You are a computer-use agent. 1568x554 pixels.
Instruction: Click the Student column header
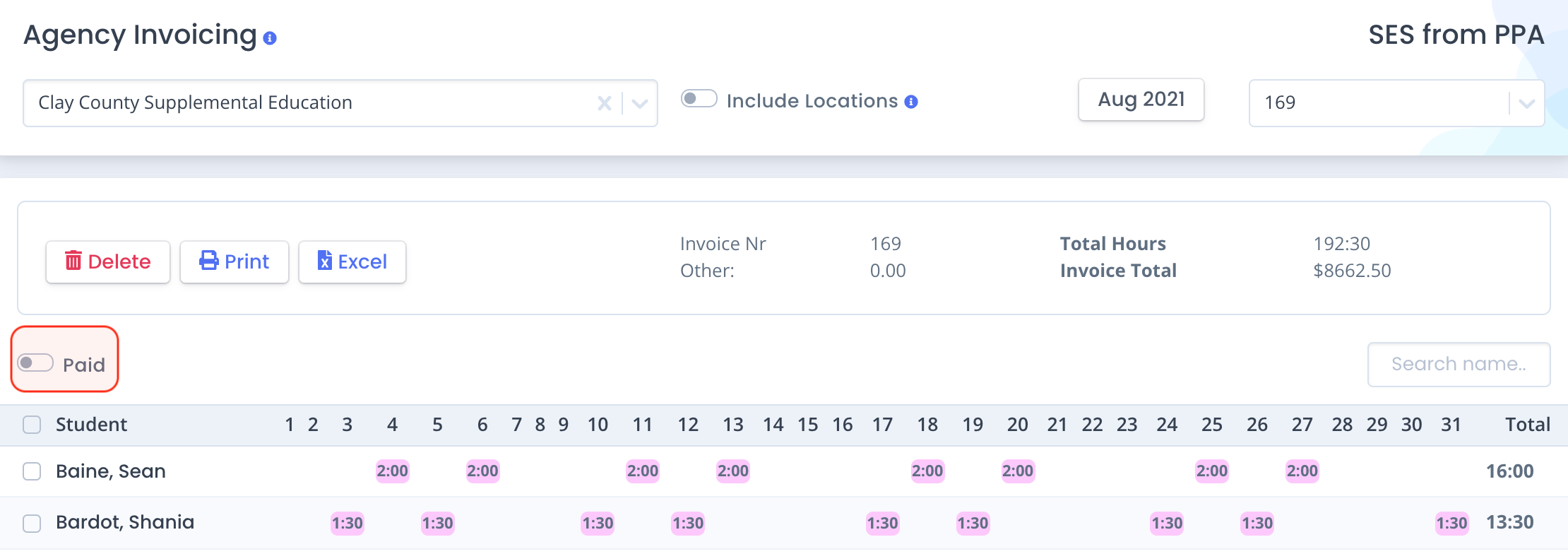[91, 425]
